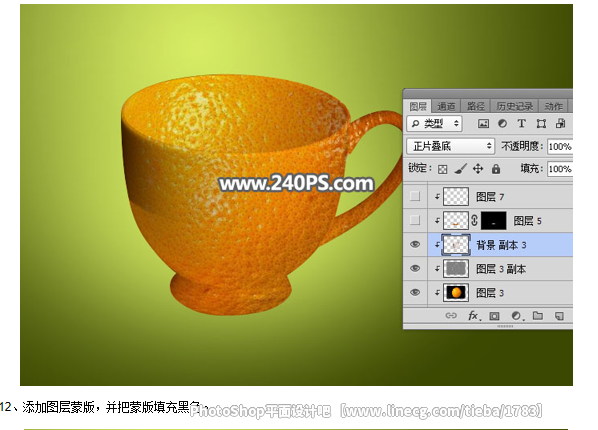Select 图层 3 副本 gray thumbnail

point(456,269)
